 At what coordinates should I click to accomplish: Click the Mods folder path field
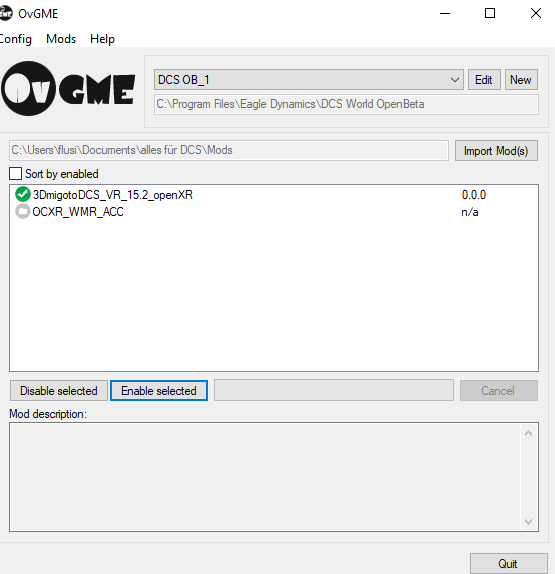pyautogui.click(x=229, y=150)
